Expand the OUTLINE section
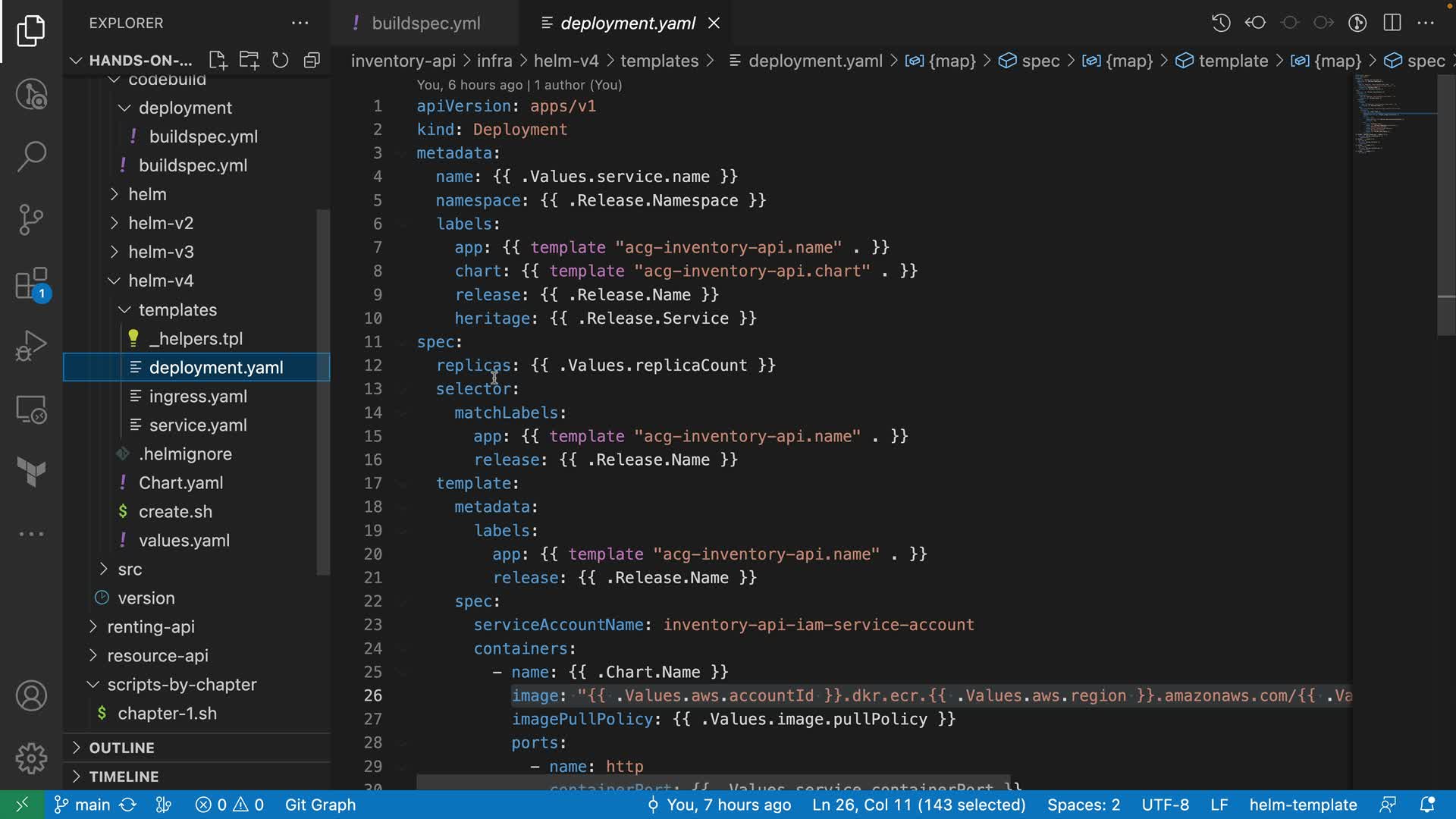 [x=121, y=748]
